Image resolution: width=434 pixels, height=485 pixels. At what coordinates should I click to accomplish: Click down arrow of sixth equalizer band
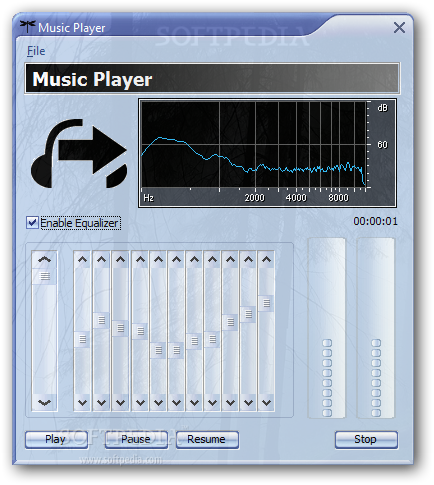(176, 403)
